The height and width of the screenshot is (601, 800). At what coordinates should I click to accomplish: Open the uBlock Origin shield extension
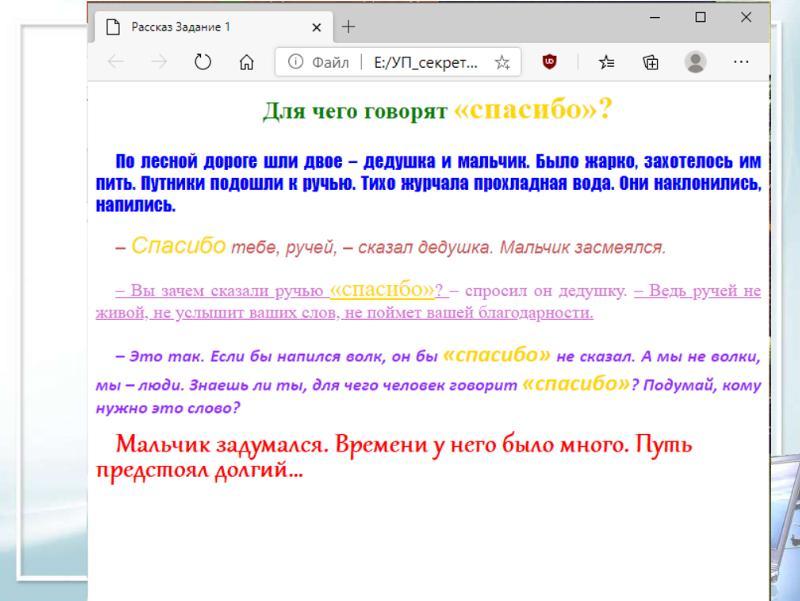coord(549,62)
